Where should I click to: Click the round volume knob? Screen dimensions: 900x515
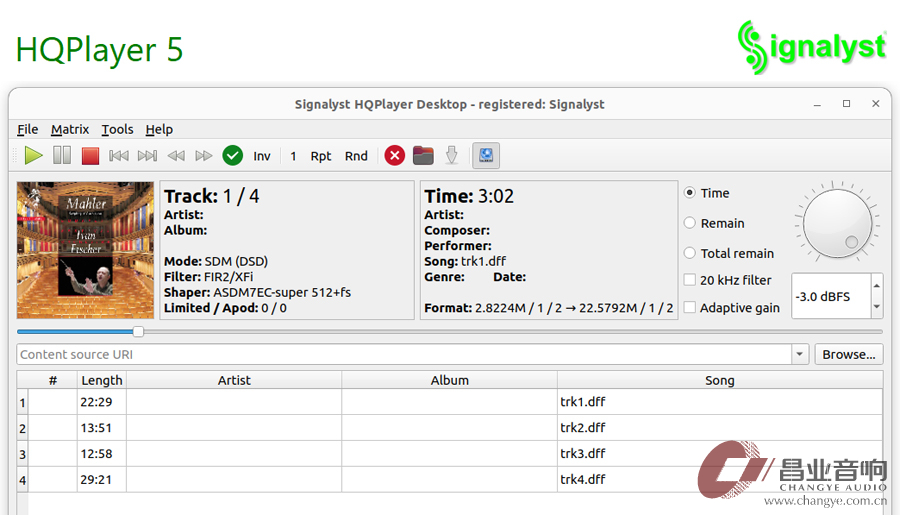click(837, 224)
